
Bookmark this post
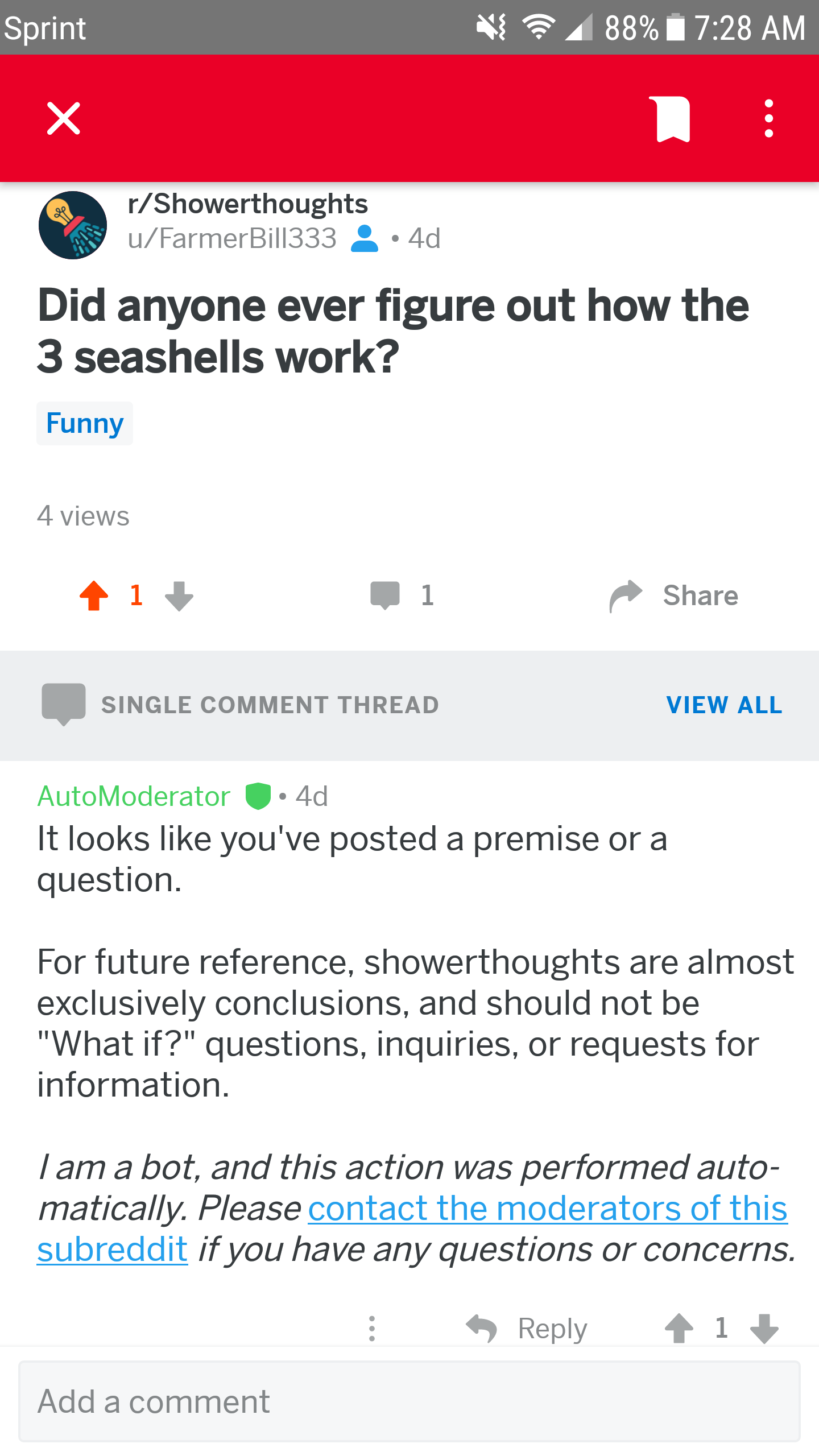pos(671,118)
